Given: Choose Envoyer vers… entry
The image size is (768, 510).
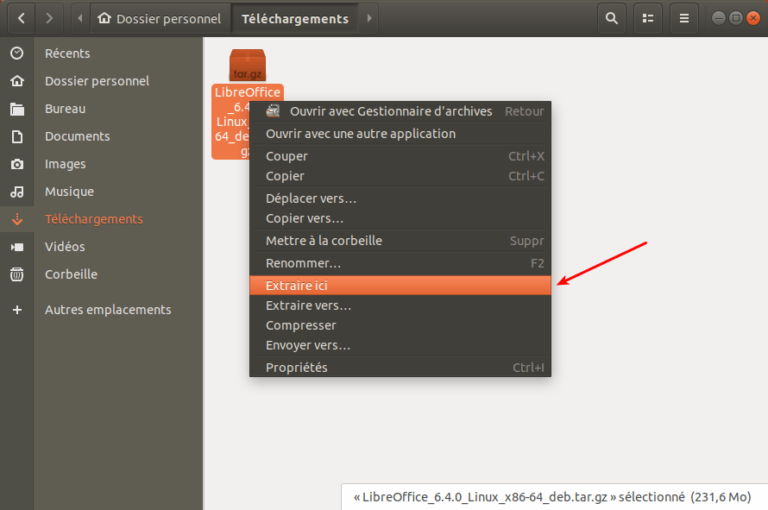Looking at the screenshot, I should 400,345.
